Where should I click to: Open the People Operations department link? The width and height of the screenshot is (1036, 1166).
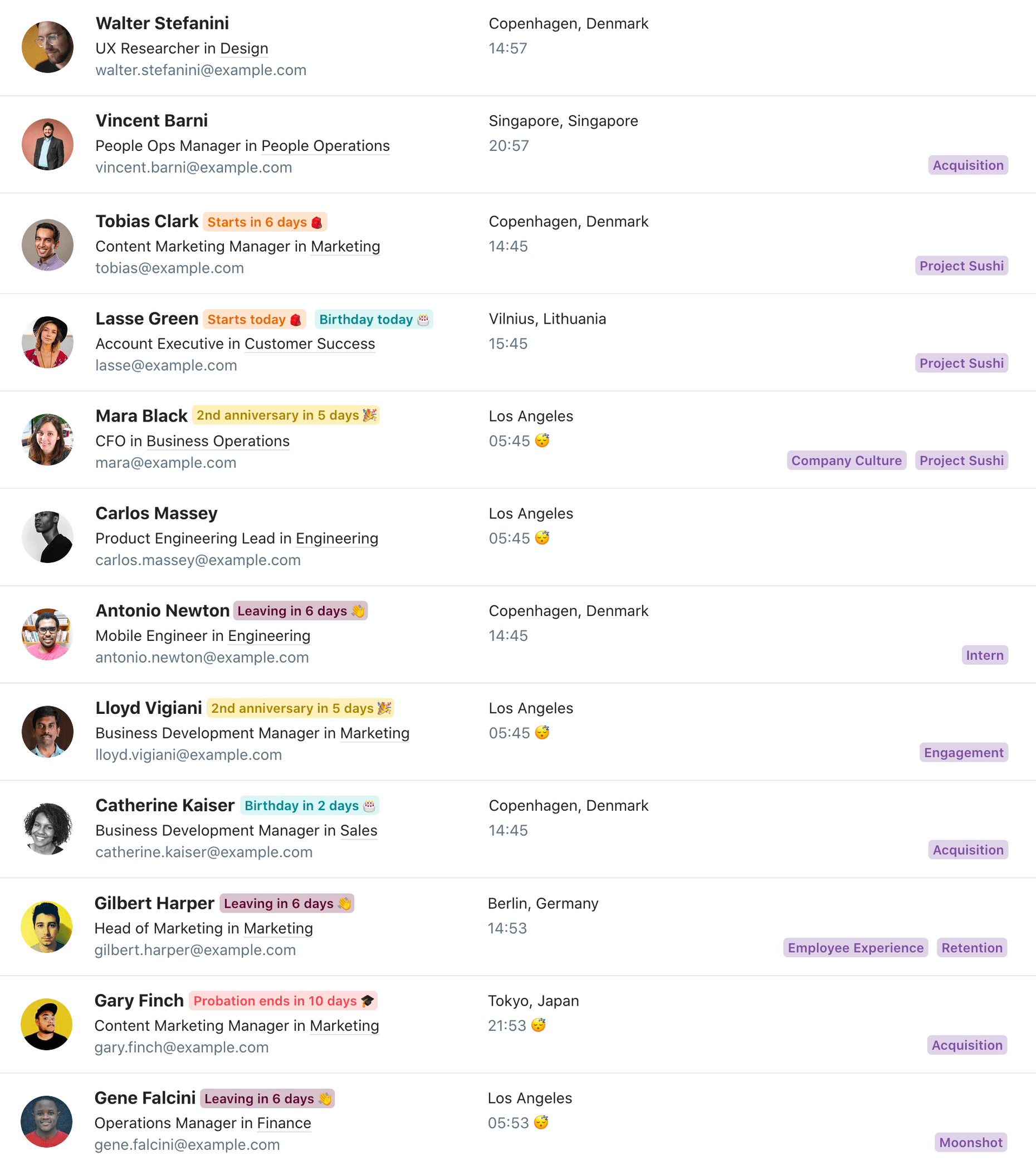(325, 146)
